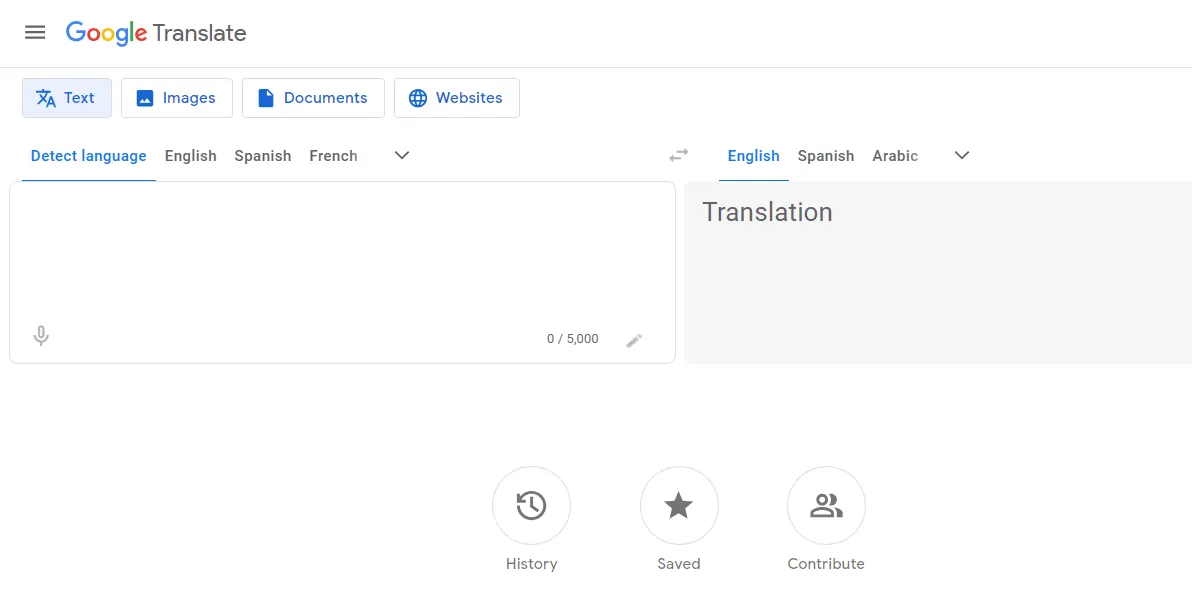Select French as the source language
This screenshot has height=595, width=1192.
point(333,156)
